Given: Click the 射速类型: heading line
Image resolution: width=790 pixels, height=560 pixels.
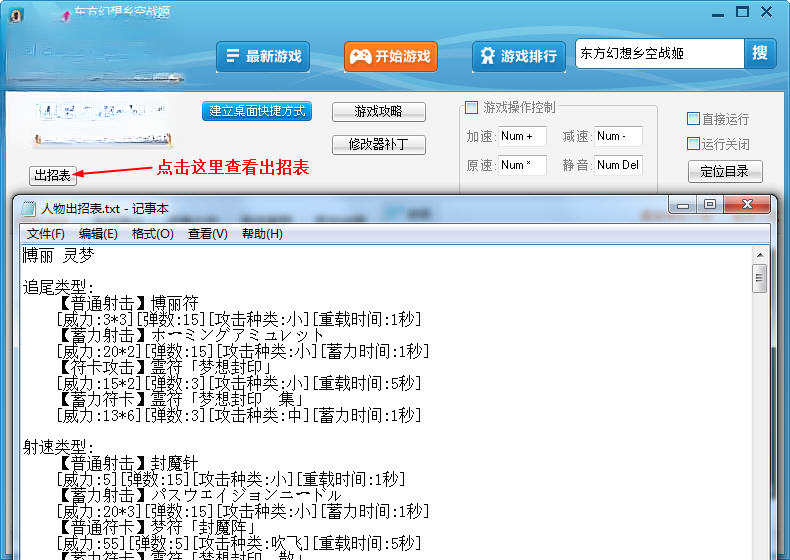Looking at the screenshot, I should click(58, 447).
